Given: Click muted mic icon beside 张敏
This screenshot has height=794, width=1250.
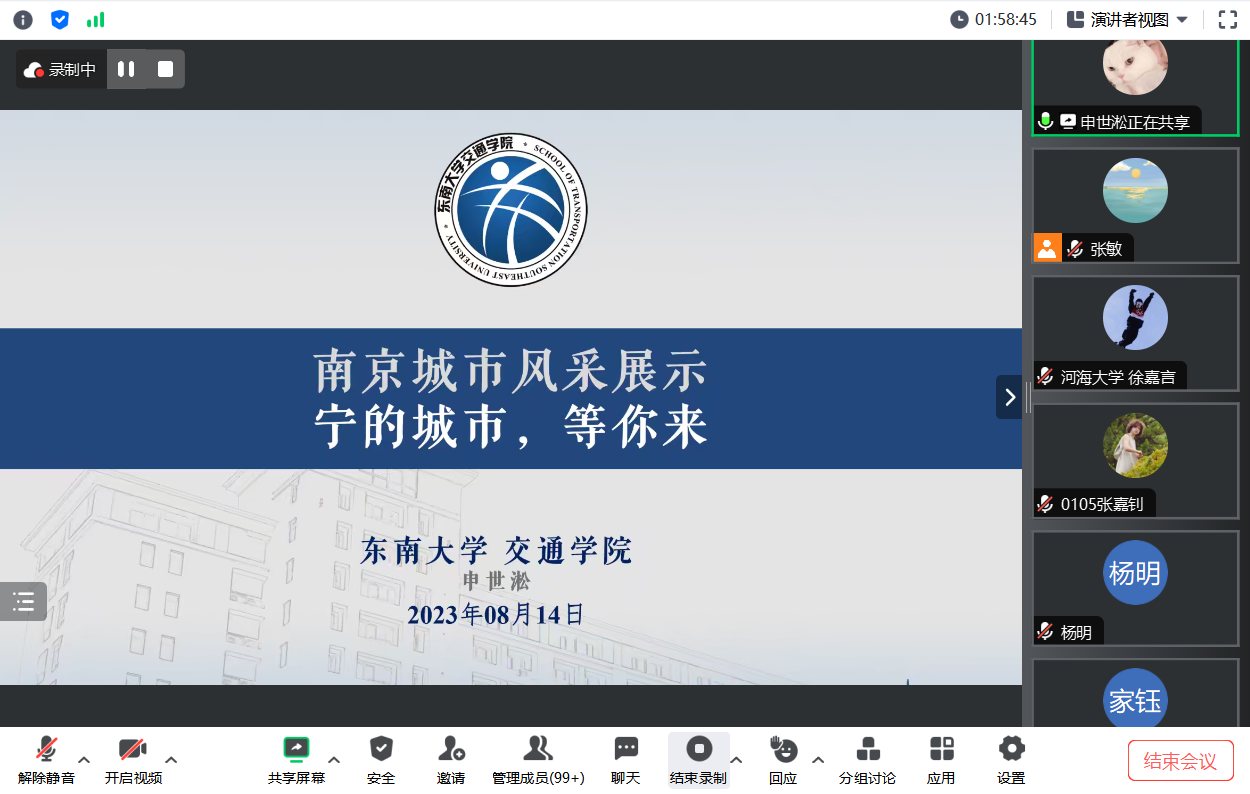Looking at the screenshot, I should point(1075,249).
